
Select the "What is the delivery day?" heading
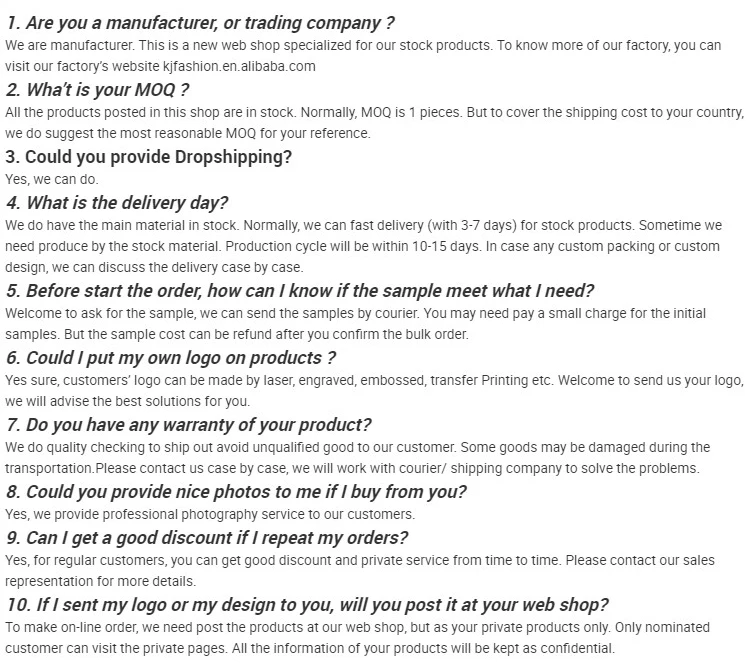(x=117, y=203)
